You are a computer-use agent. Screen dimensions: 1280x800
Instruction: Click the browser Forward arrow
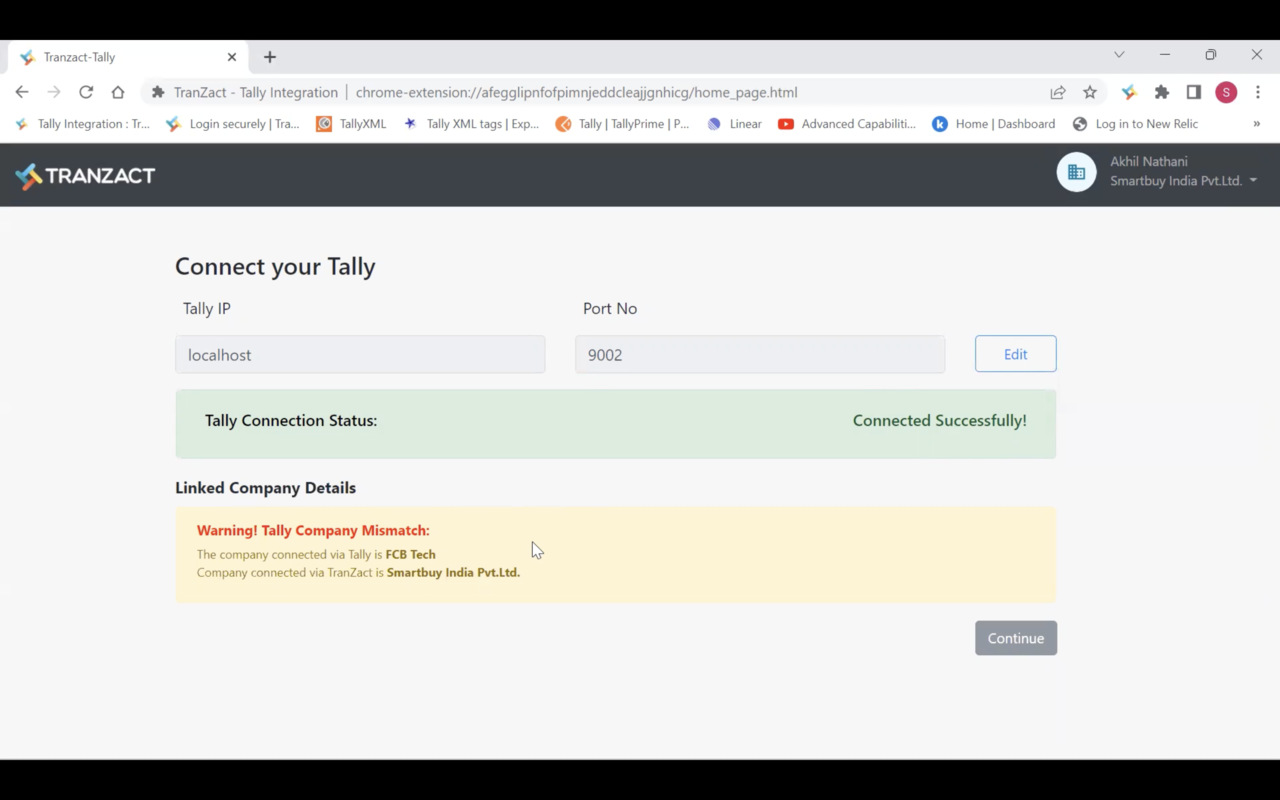(x=54, y=92)
